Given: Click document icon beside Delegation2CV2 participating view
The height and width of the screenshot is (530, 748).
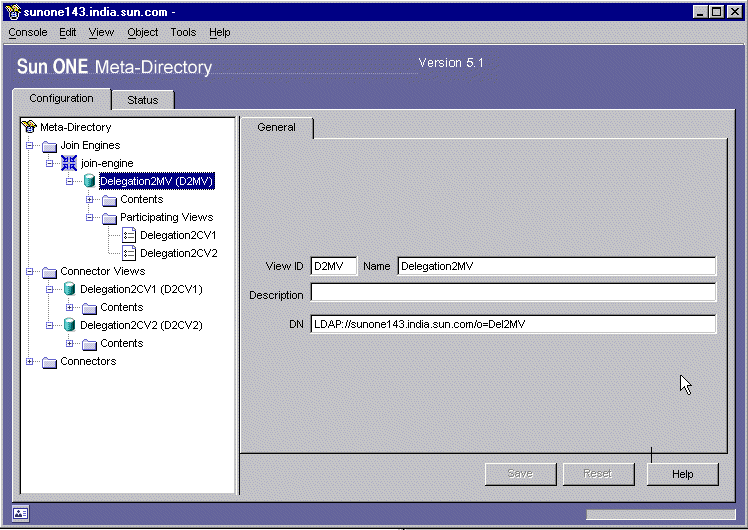Looking at the screenshot, I should 129,253.
